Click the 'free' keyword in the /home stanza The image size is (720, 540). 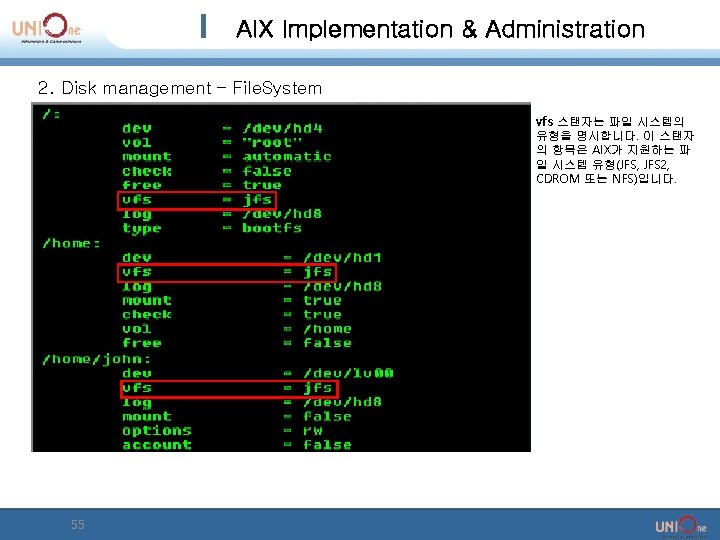(141, 343)
